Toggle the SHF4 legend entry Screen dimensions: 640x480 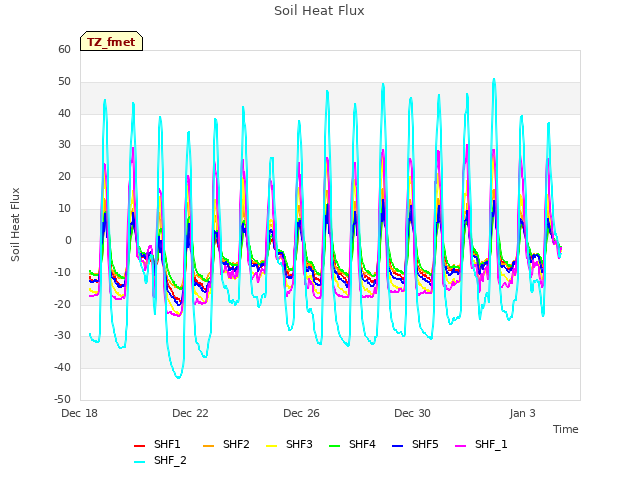tap(352, 444)
